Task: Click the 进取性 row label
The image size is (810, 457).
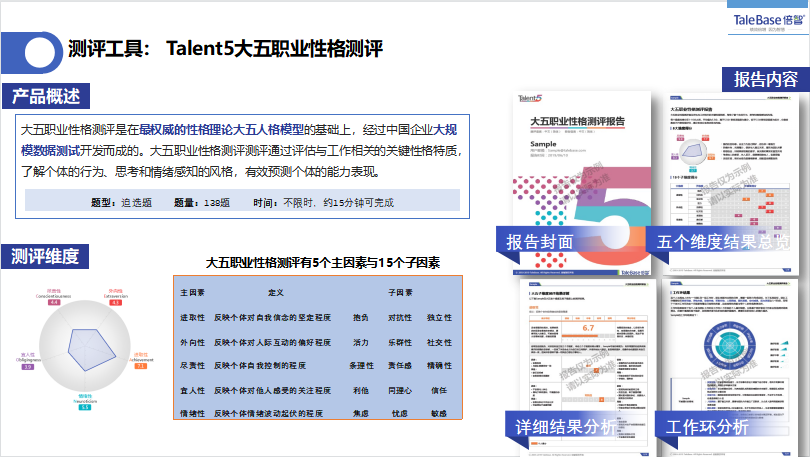Action: pos(192,318)
